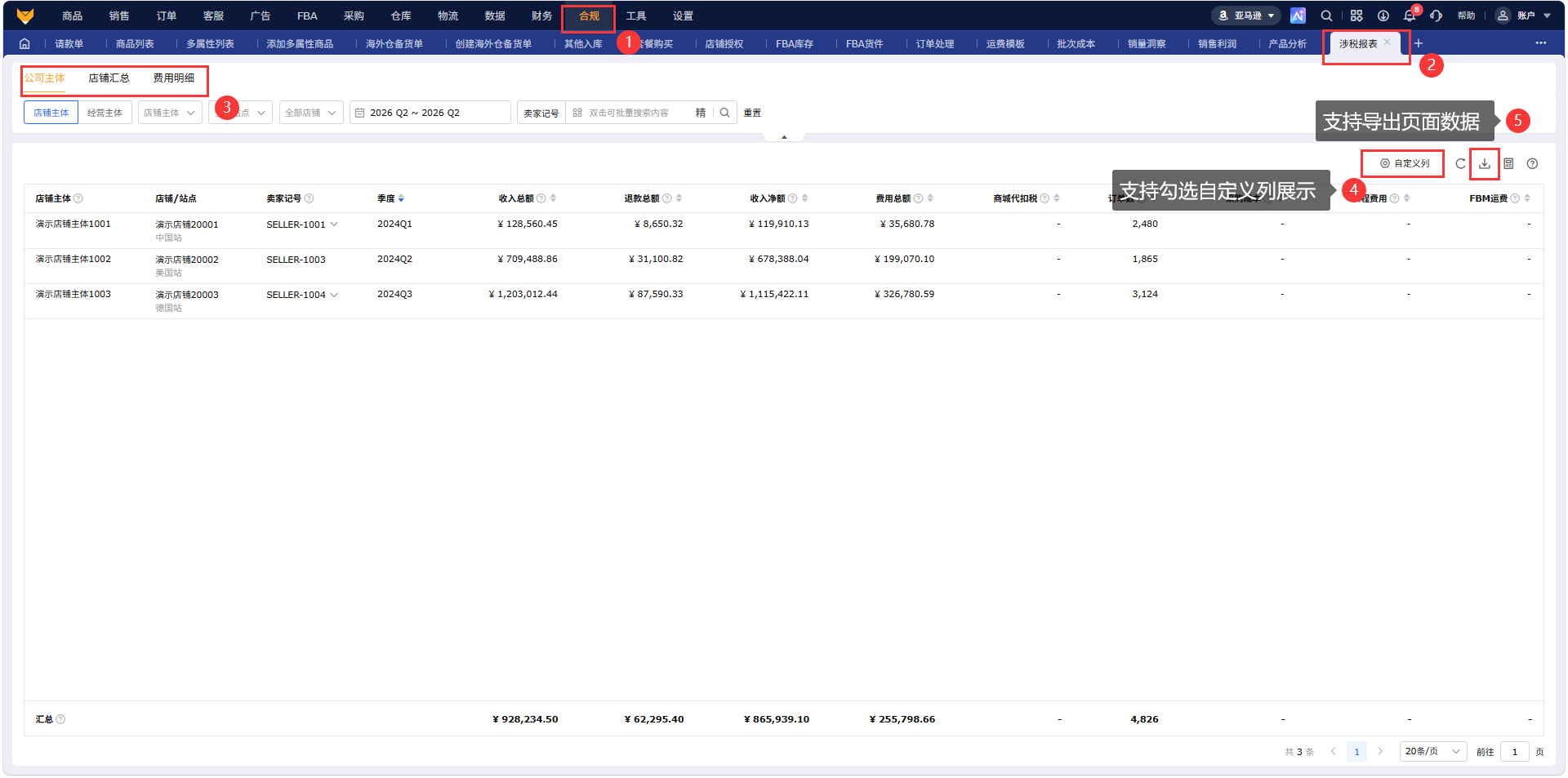Click the 演示店铺主体1002 cell
This screenshot has height=778, width=1568.
click(73, 260)
